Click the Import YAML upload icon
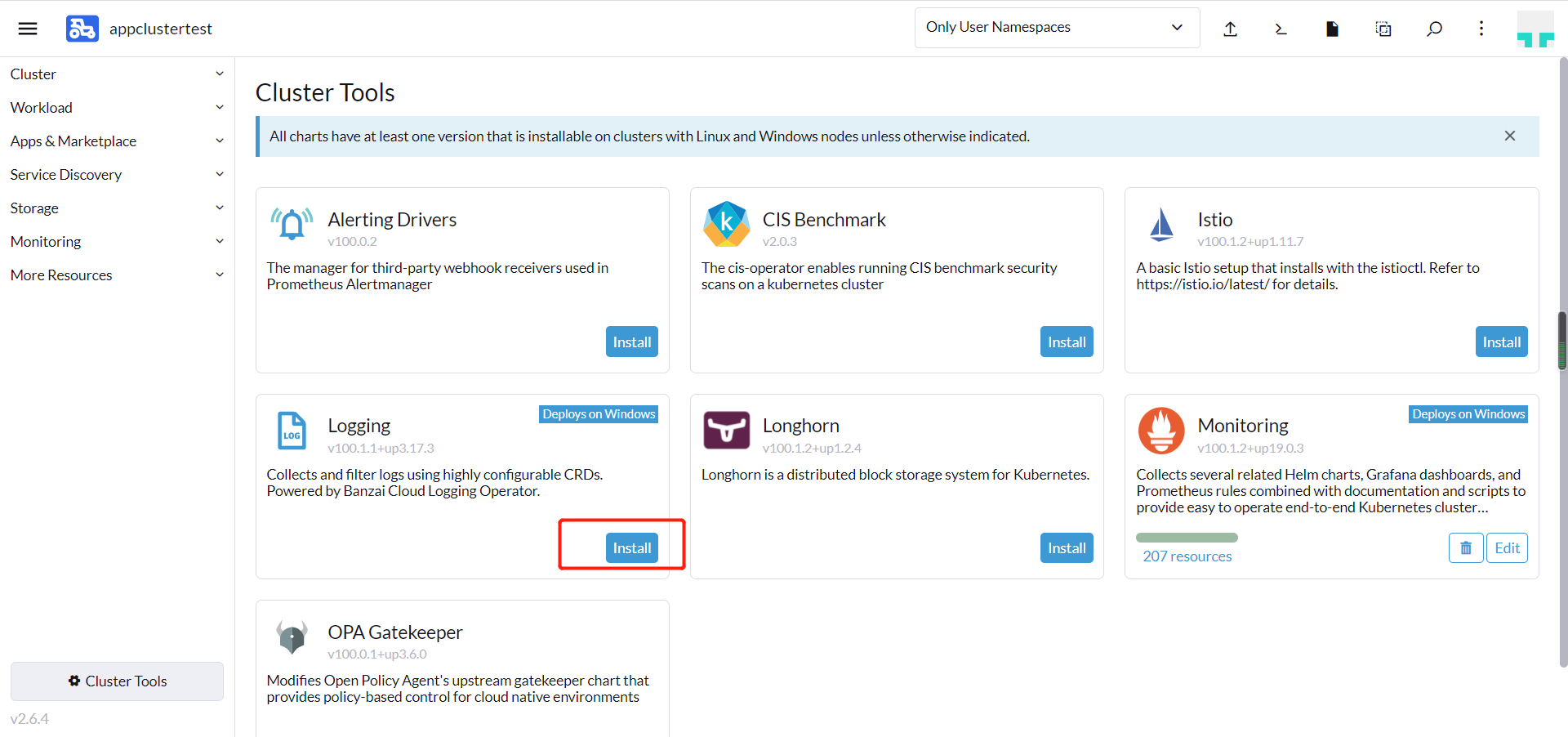This screenshot has height=737, width=1568. coord(1230,29)
